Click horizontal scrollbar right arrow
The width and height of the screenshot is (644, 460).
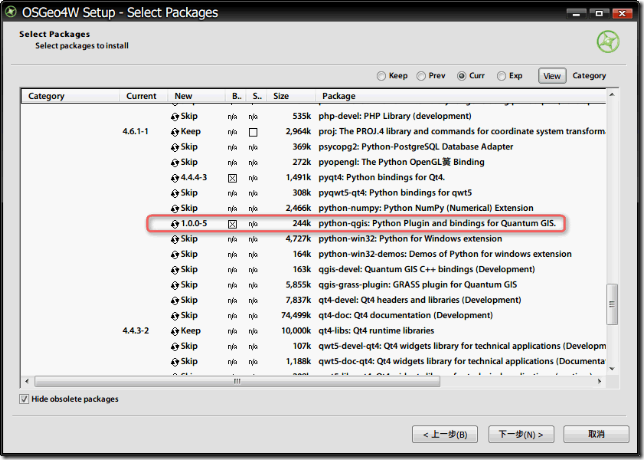point(599,382)
